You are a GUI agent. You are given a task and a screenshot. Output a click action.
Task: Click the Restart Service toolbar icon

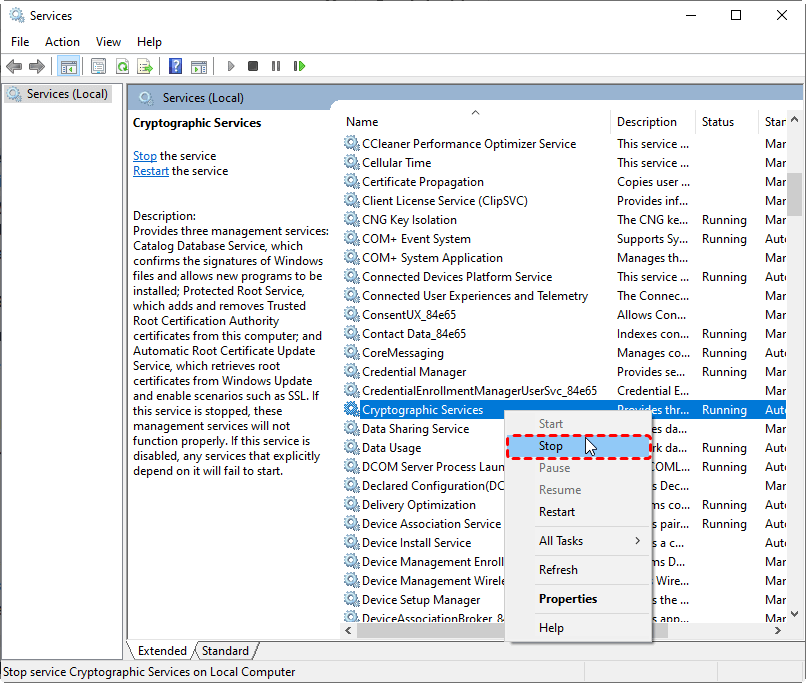[x=299, y=66]
